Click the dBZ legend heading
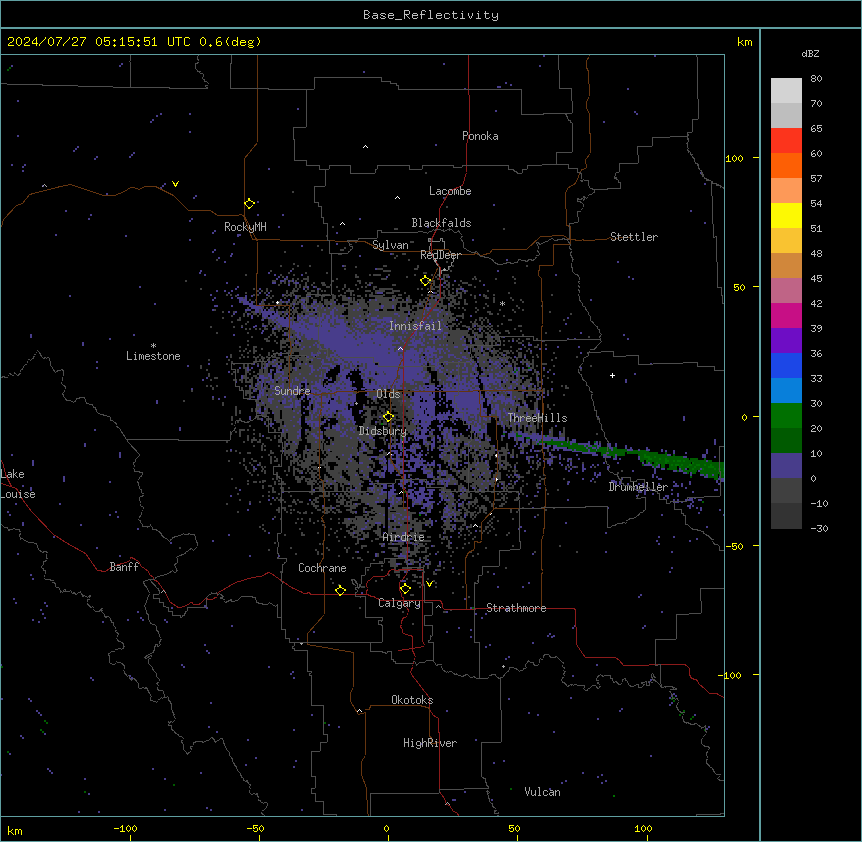Viewport: 862px width, 842px height. (x=810, y=53)
